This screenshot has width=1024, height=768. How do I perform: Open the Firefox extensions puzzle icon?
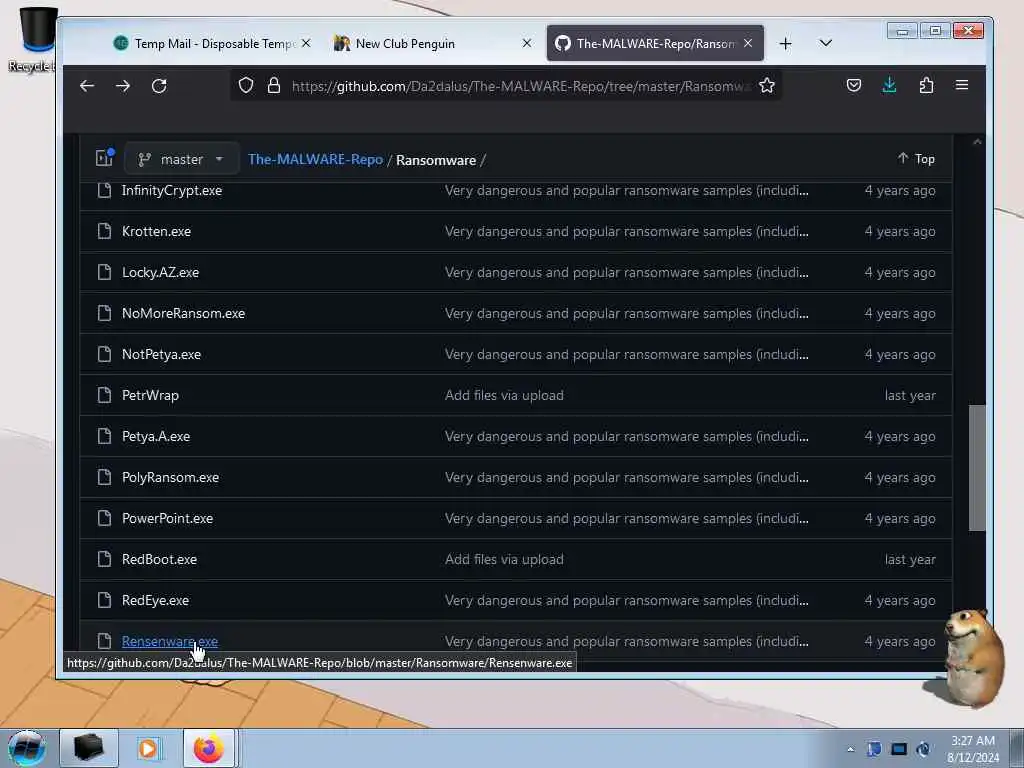point(926,86)
